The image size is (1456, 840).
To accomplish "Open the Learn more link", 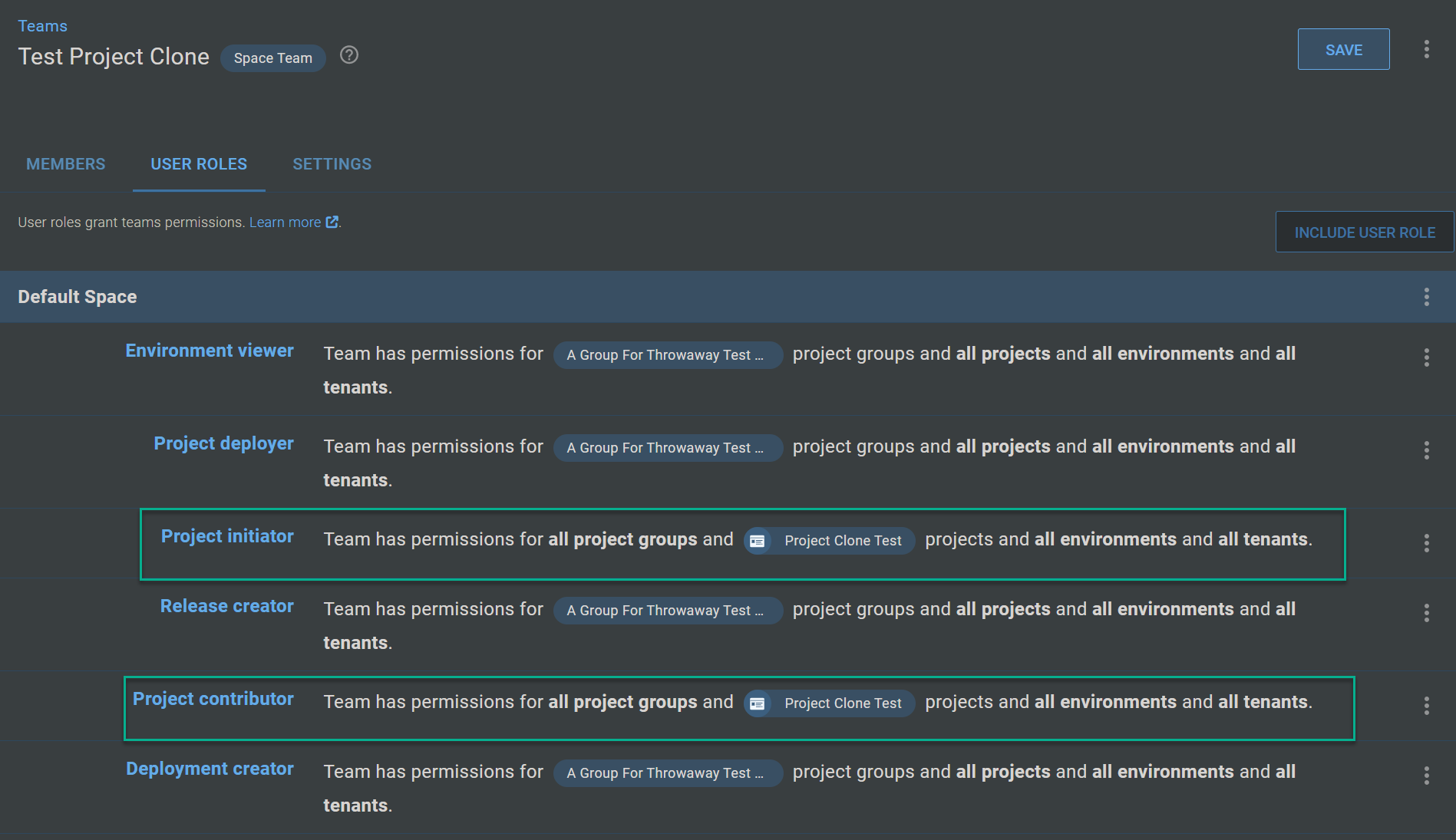I will tap(285, 221).
